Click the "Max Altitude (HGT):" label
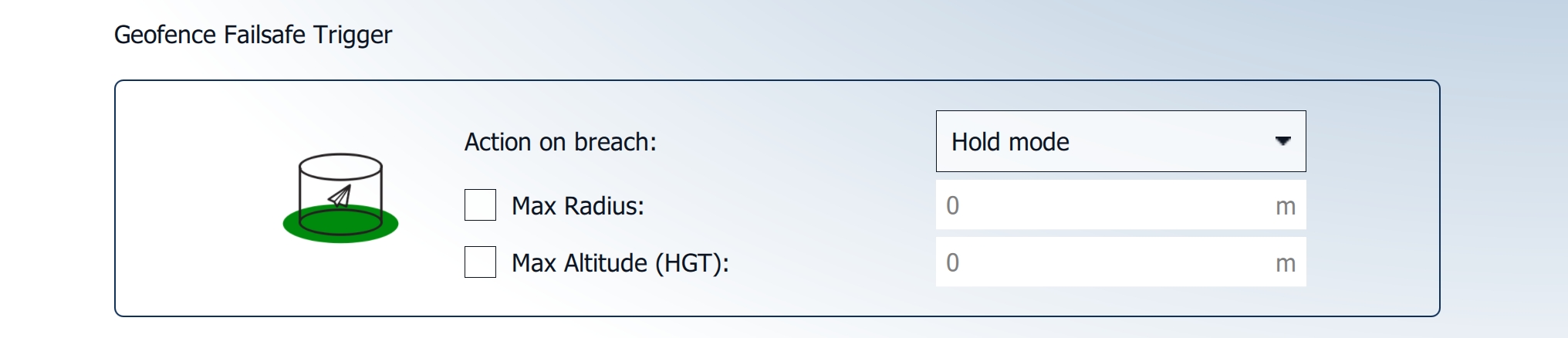Viewport: 1568px width, 338px height. pyautogui.click(x=620, y=263)
